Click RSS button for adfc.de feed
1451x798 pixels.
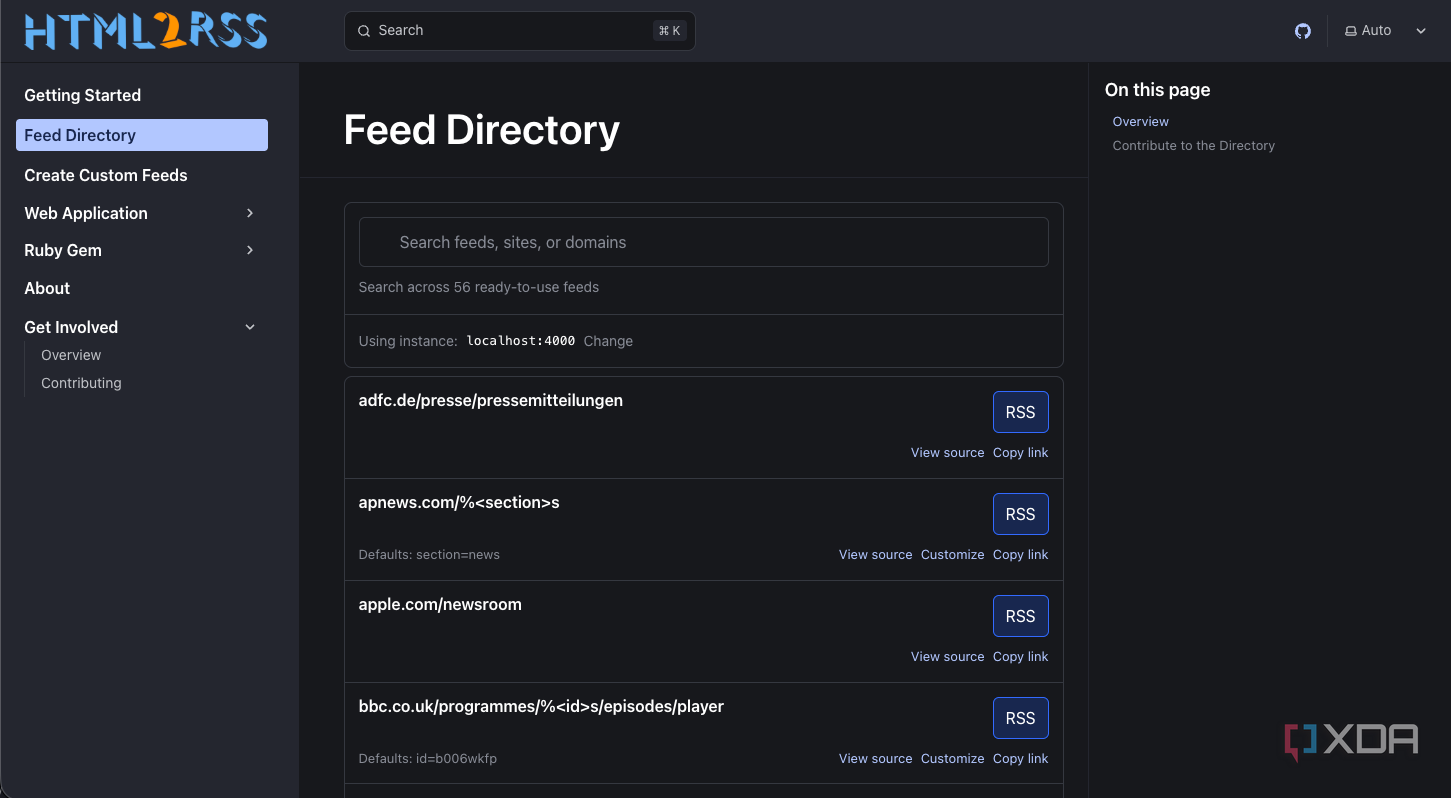[x=1020, y=412]
